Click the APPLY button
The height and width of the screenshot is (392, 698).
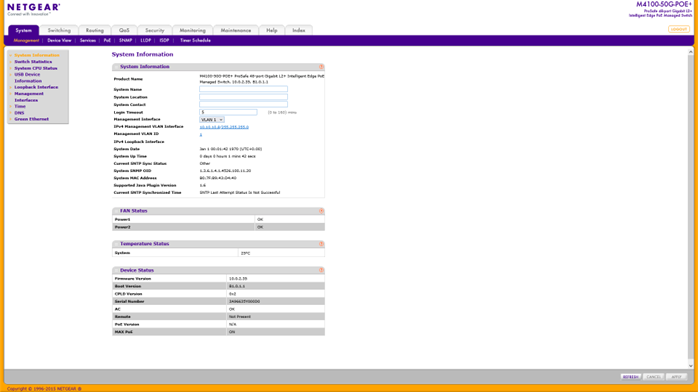coord(676,377)
